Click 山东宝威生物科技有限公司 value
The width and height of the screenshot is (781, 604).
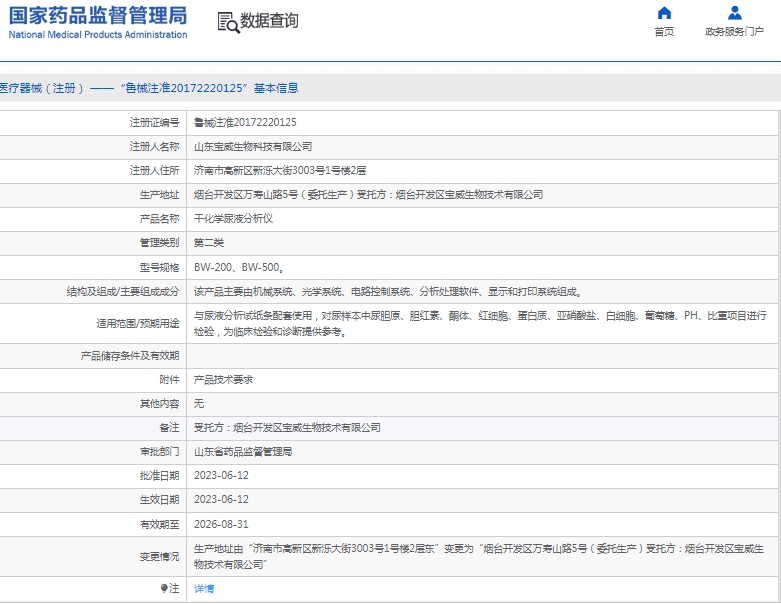[253, 146]
